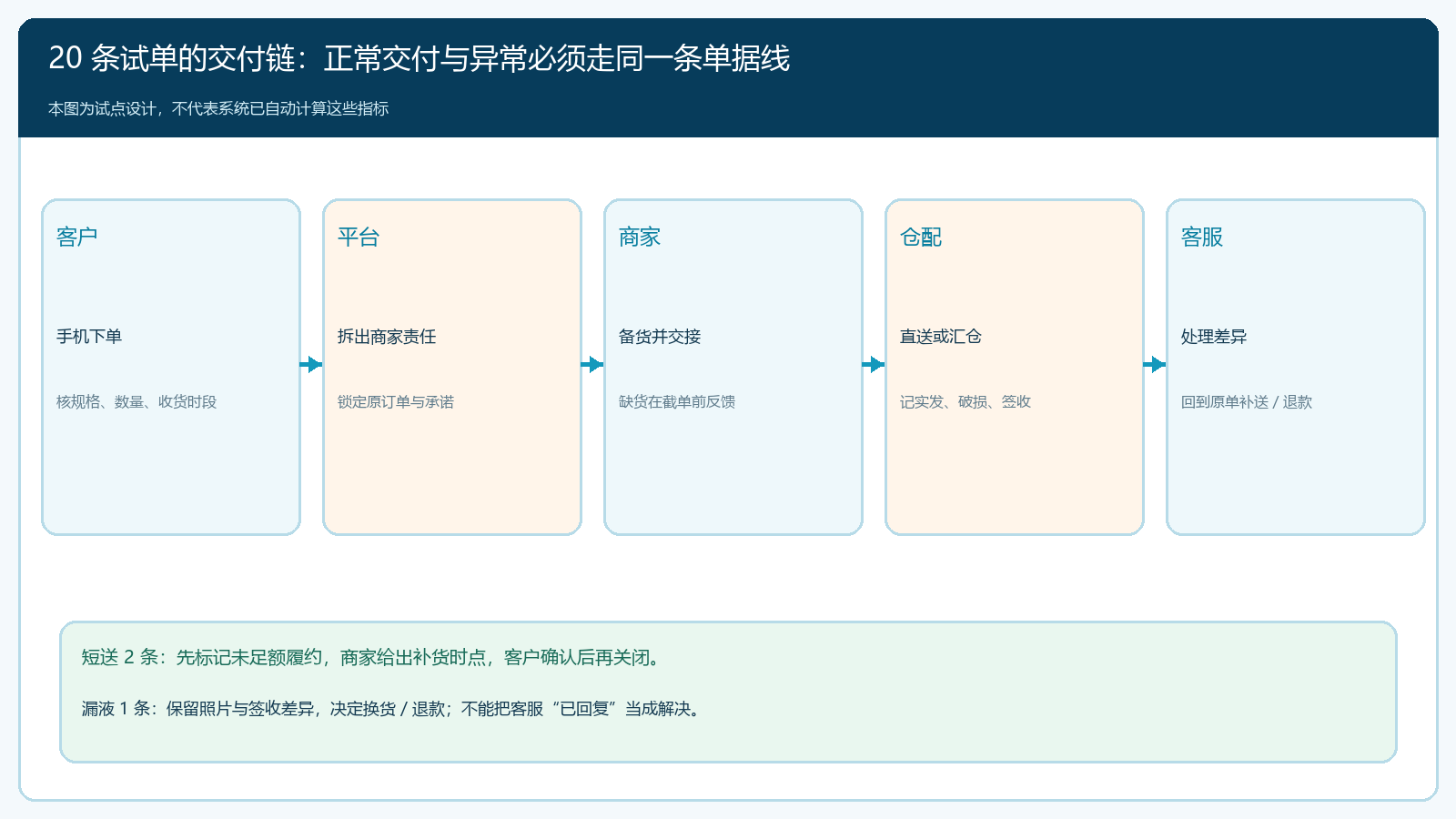Viewport: 1456px width, 819px height.
Task: Click the "锁定原订单与承诺" description
Action: (x=396, y=402)
